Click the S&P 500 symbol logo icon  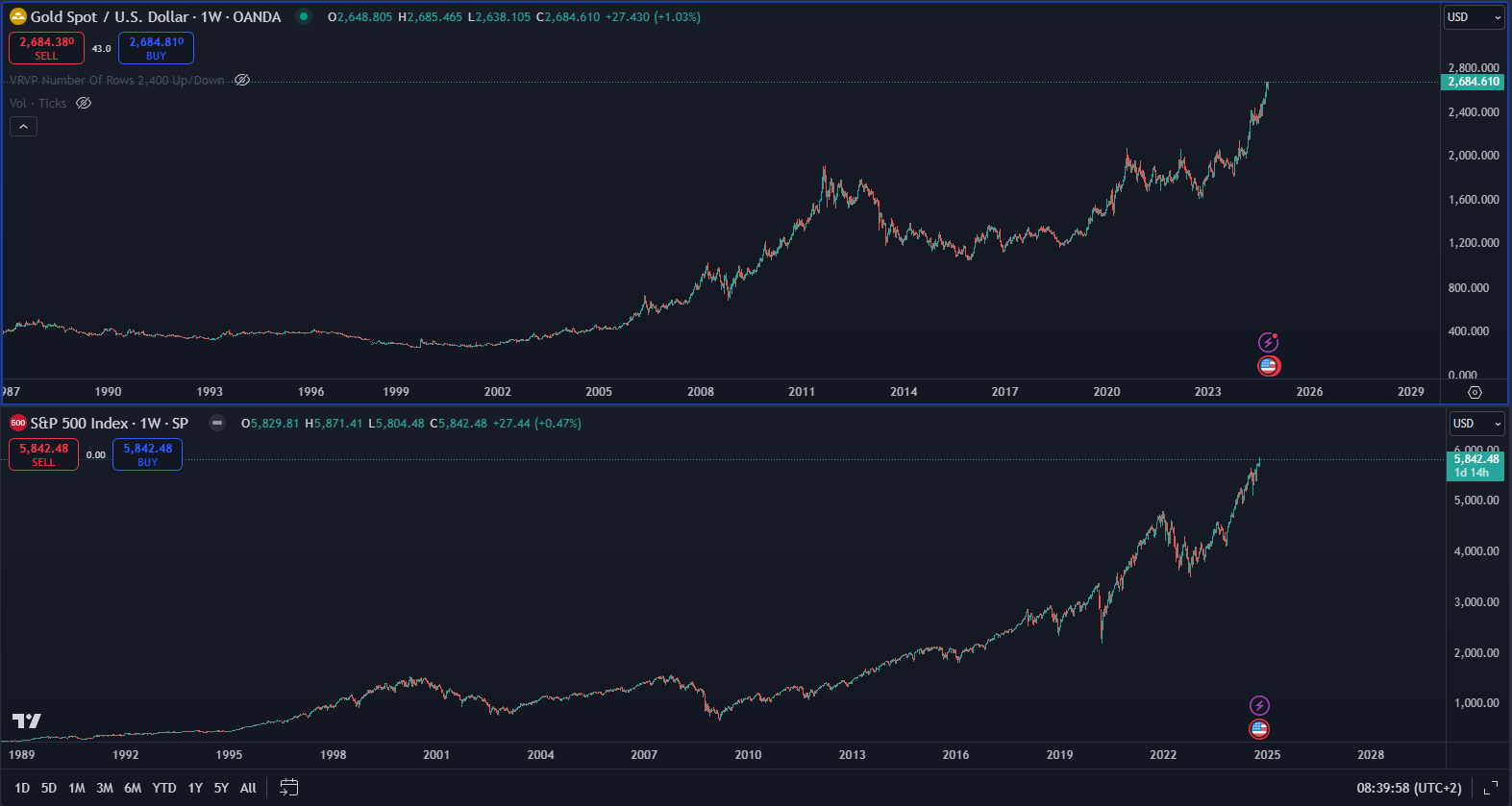[17, 423]
